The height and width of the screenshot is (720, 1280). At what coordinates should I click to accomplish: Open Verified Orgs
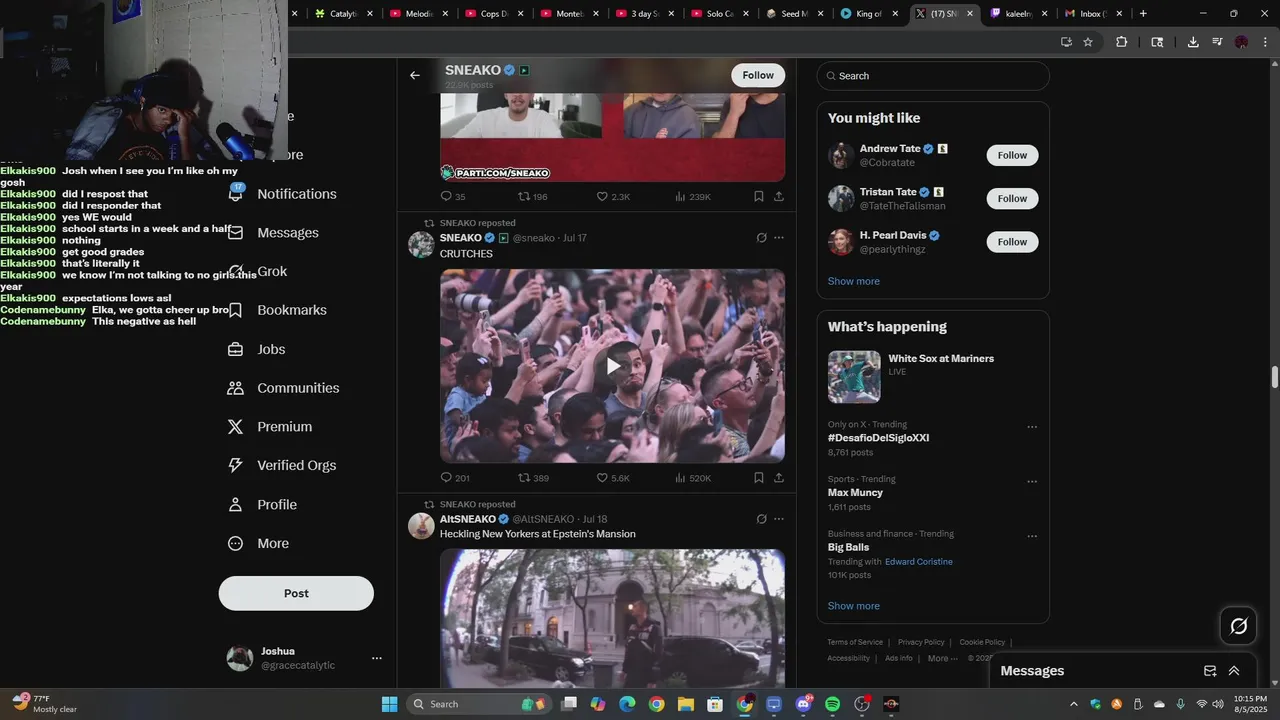tap(281, 465)
